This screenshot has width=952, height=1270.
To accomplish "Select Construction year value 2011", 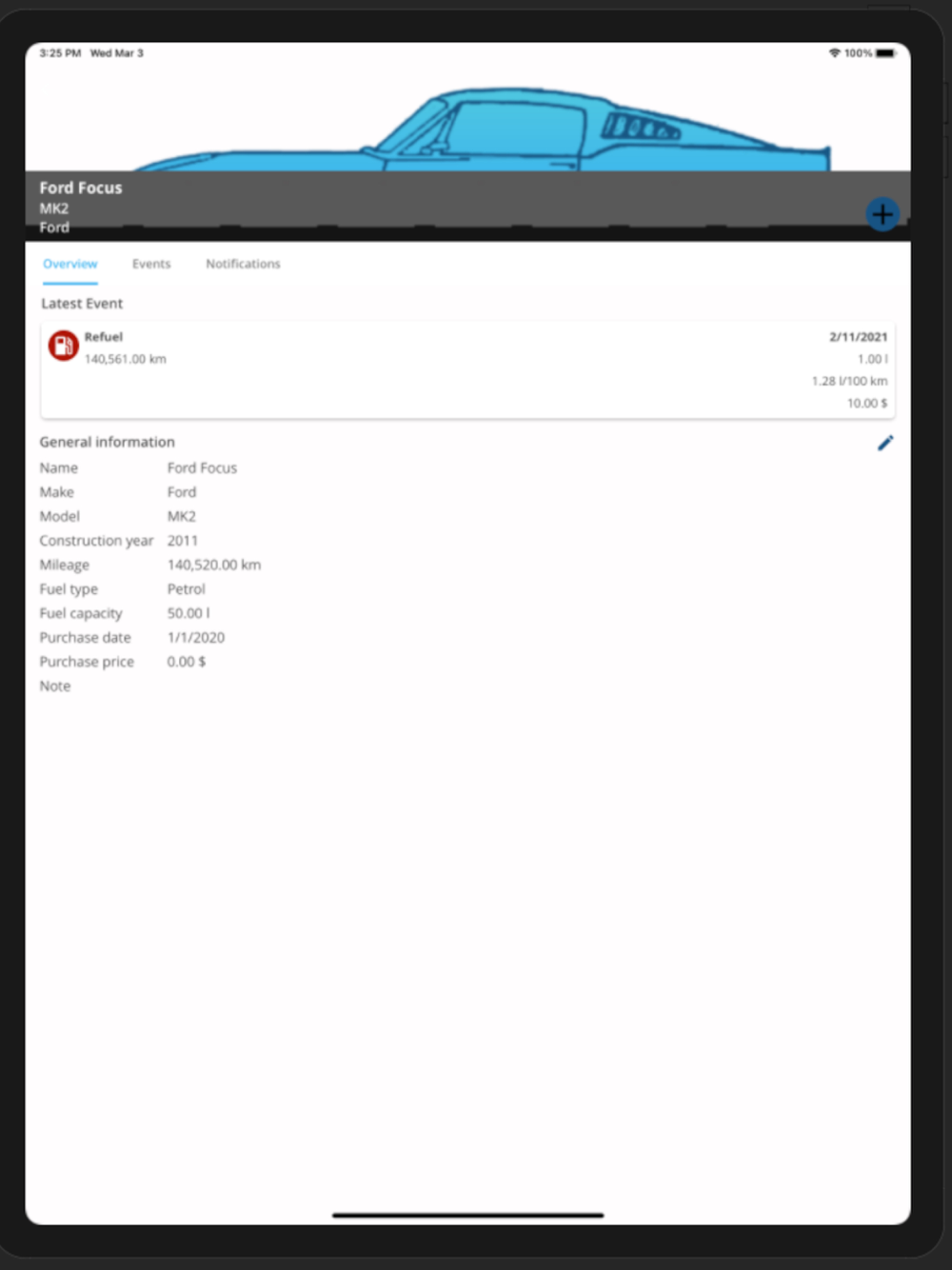I will [182, 541].
